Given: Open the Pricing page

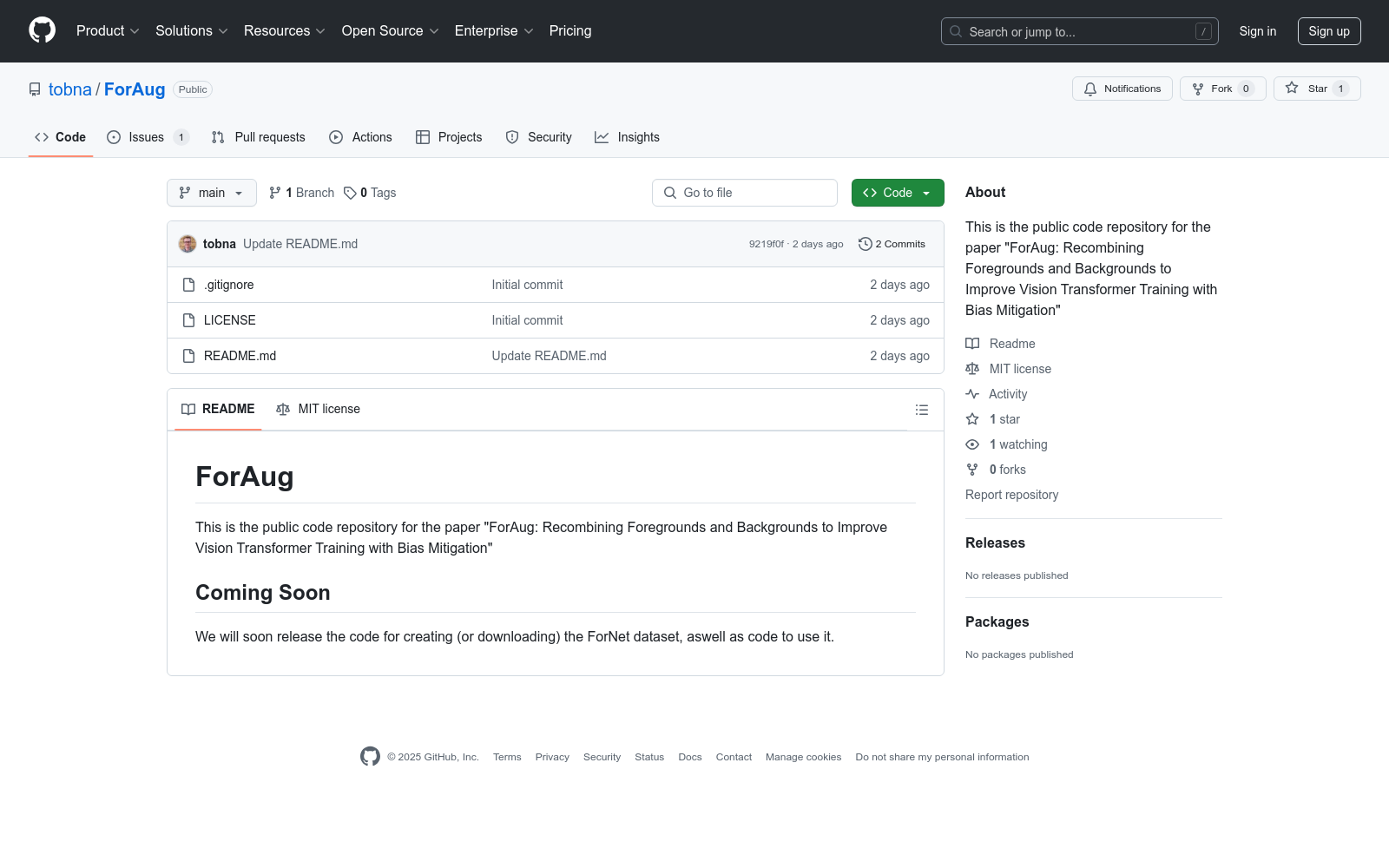Looking at the screenshot, I should [570, 30].
